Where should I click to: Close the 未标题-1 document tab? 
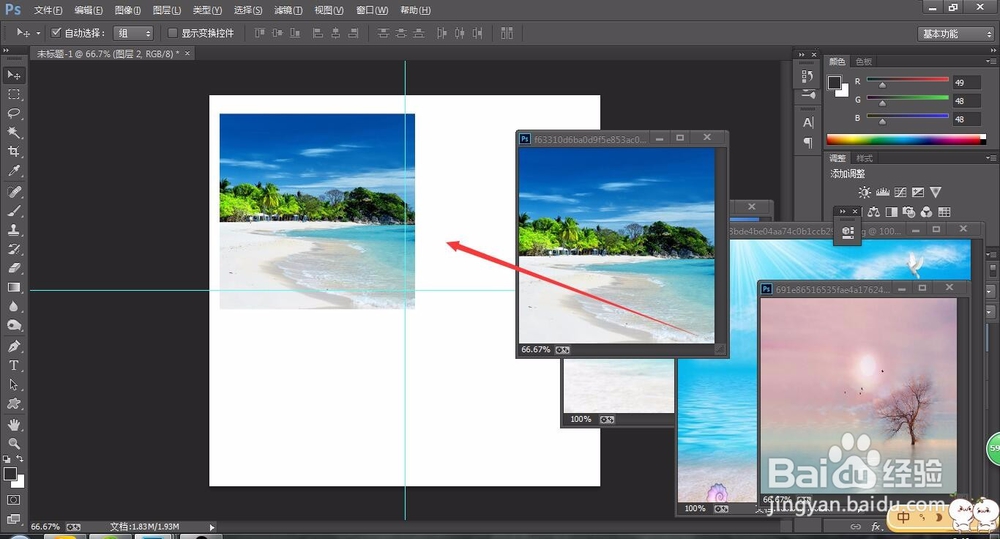[188, 54]
